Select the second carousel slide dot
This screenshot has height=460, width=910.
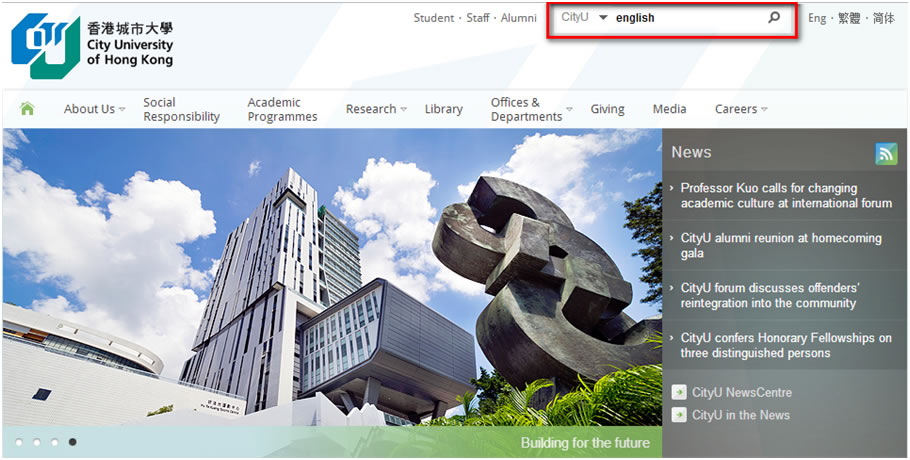pyautogui.click(x=37, y=442)
